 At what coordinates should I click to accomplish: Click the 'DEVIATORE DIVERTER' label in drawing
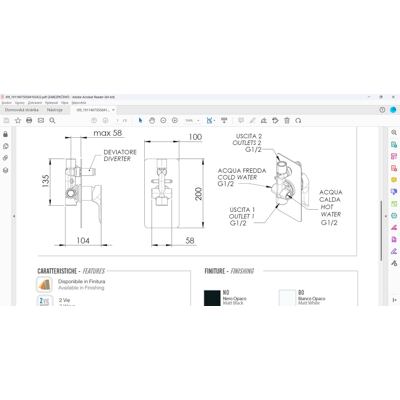(120, 155)
